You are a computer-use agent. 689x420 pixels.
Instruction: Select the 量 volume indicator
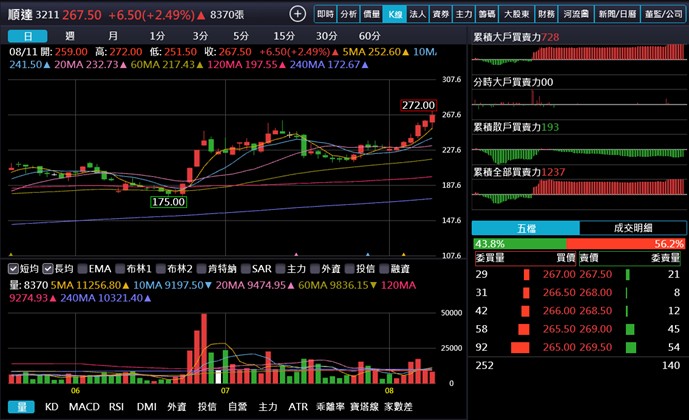click(x=21, y=407)
